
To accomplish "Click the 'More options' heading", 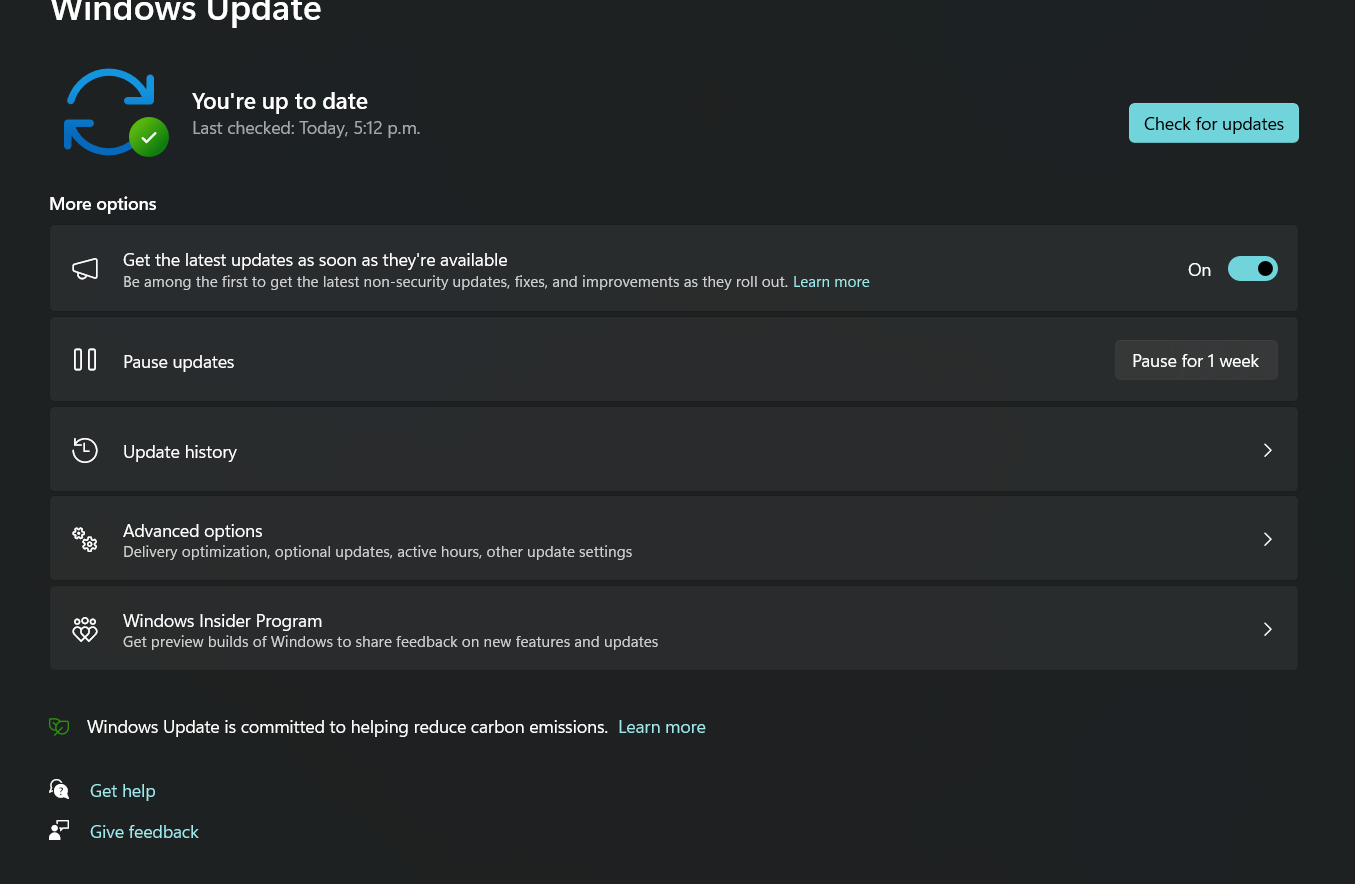I will (103, 204).
